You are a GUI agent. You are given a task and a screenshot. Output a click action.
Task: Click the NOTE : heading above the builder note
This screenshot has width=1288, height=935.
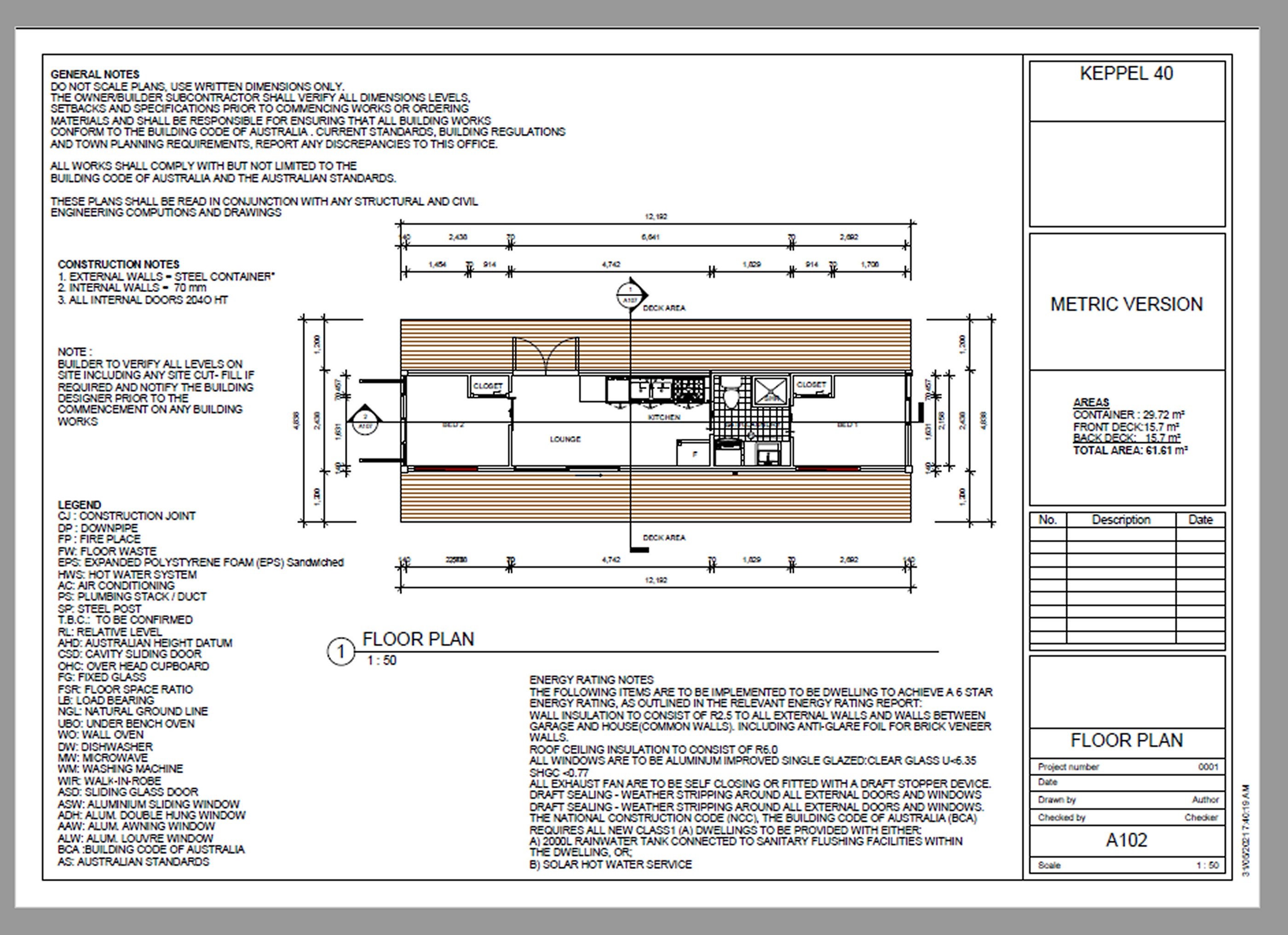pos(75,352)
